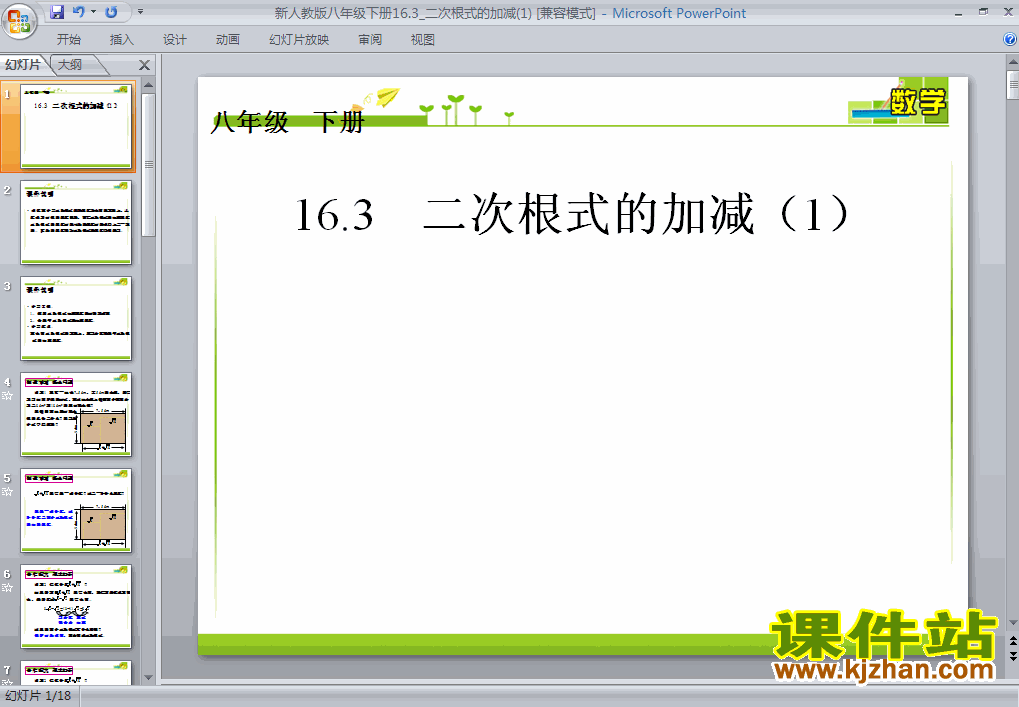Close the PowerPoint window

[x=1009, y=12]
